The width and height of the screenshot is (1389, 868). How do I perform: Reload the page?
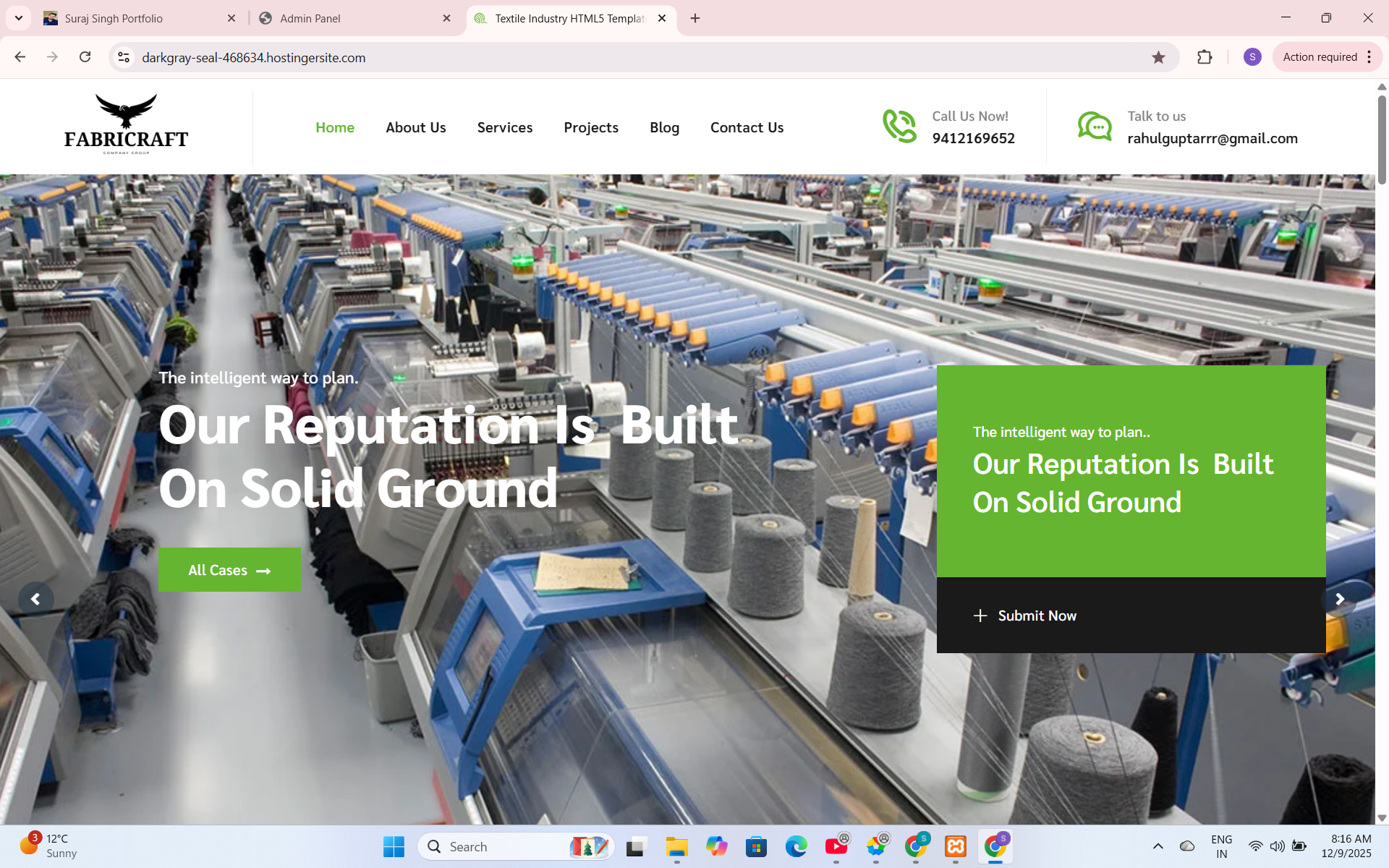85,57
